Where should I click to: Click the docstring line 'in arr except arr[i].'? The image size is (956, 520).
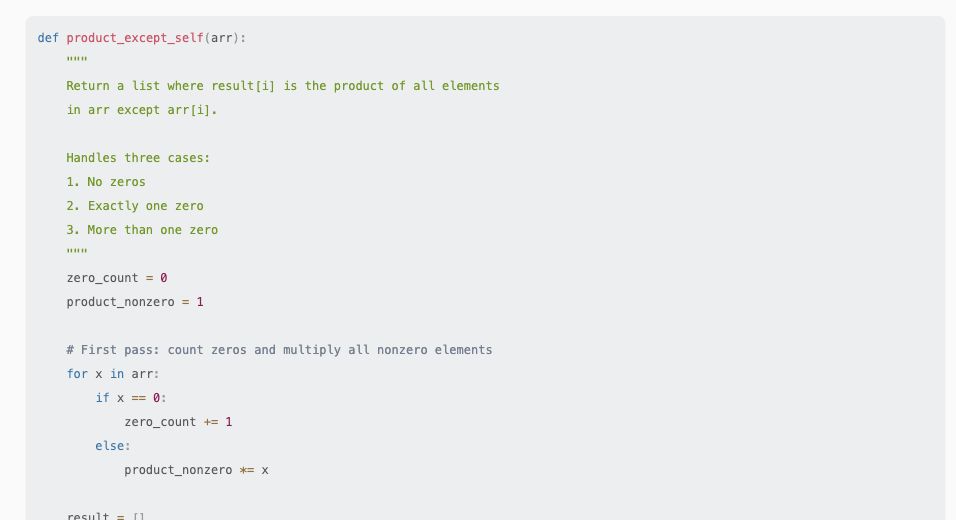click(x=142, y=110)
